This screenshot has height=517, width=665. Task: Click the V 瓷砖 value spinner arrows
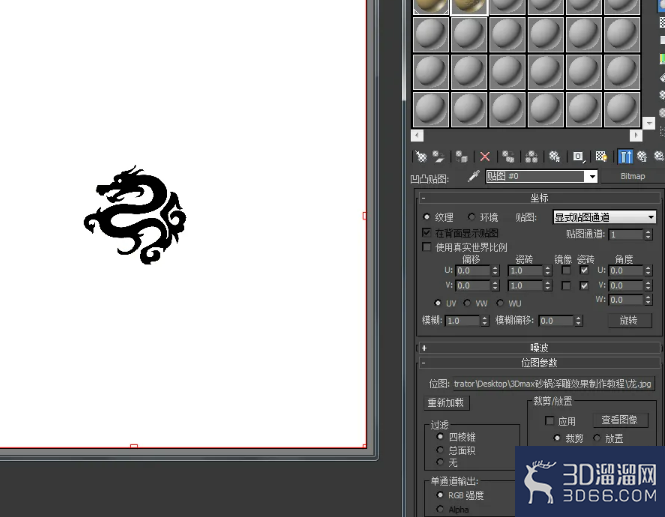pos(548,286)
